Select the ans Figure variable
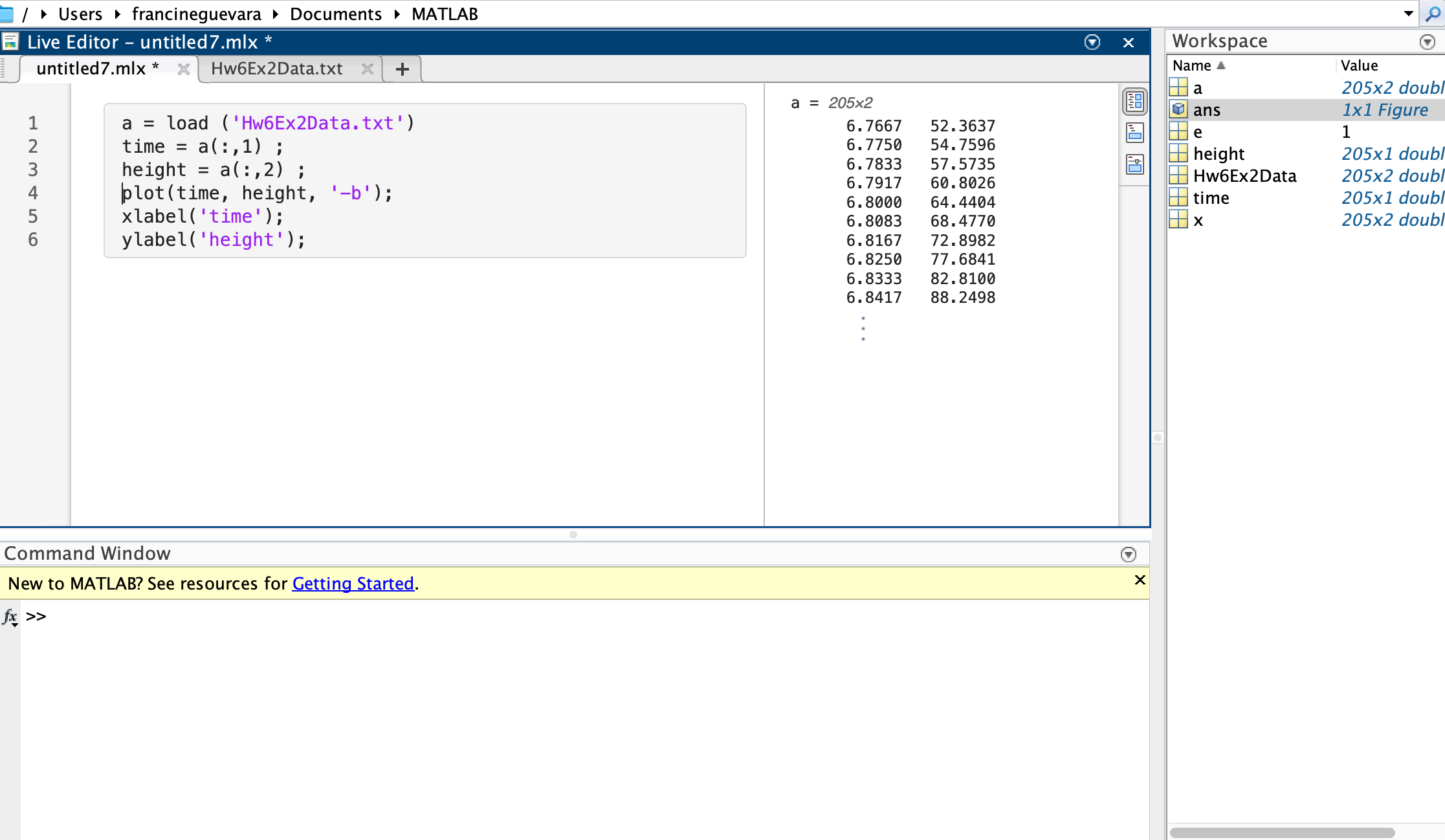 click(1206, 110)
